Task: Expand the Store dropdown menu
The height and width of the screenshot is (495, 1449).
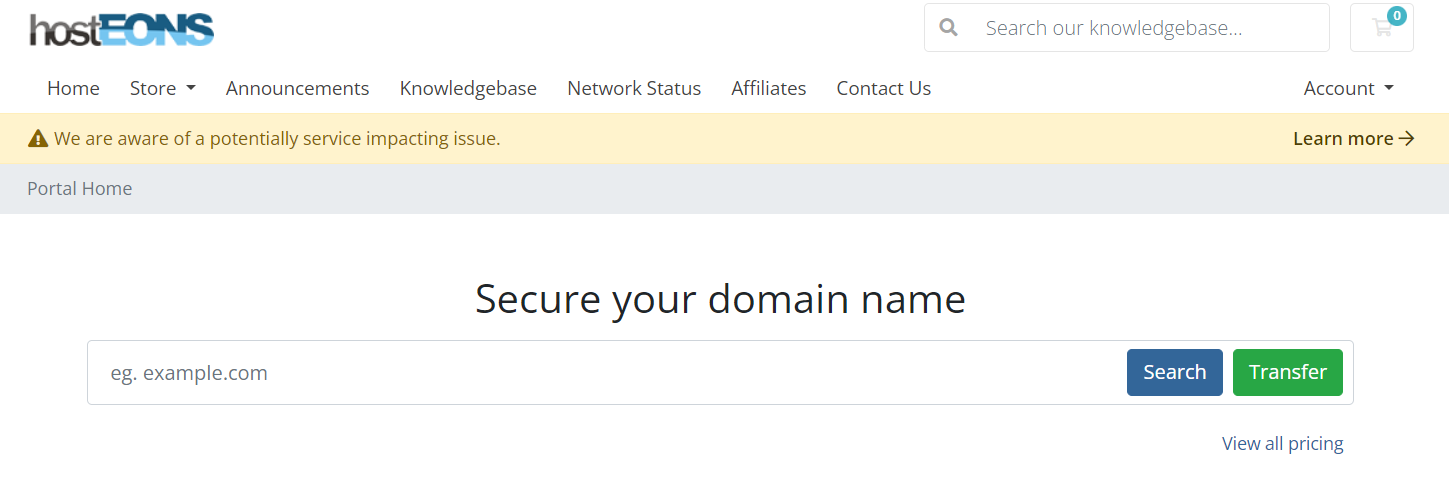Action: tap(163, 88)
